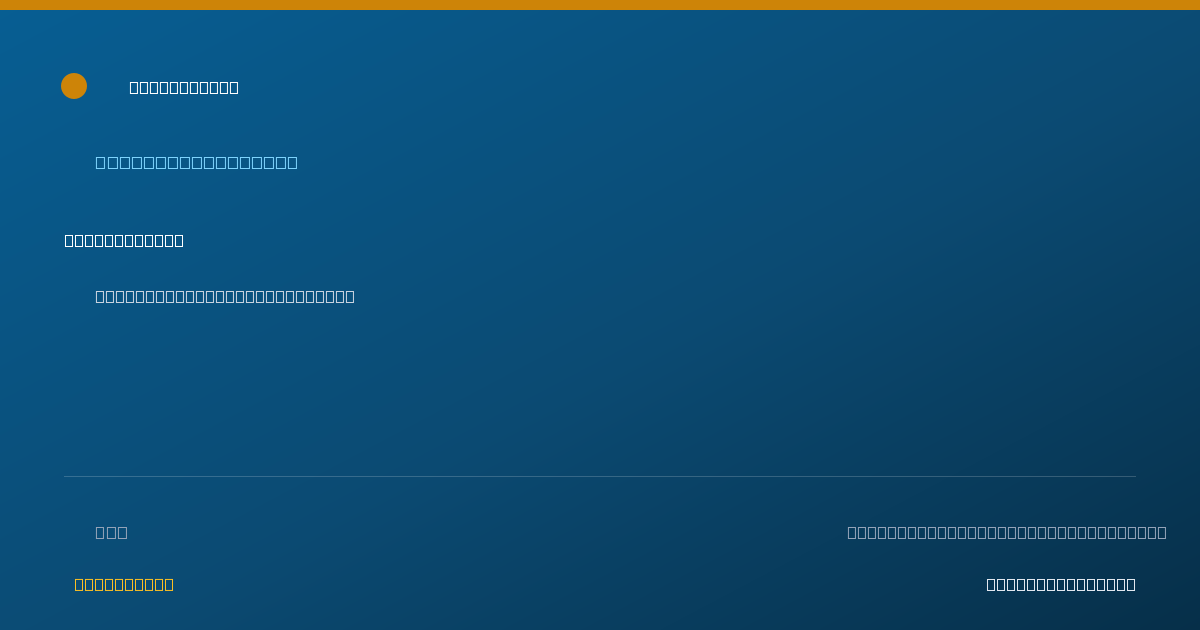Click last character of title beside circle
The height and width of the screenshot is (630, 1200).
click(234, 87)
